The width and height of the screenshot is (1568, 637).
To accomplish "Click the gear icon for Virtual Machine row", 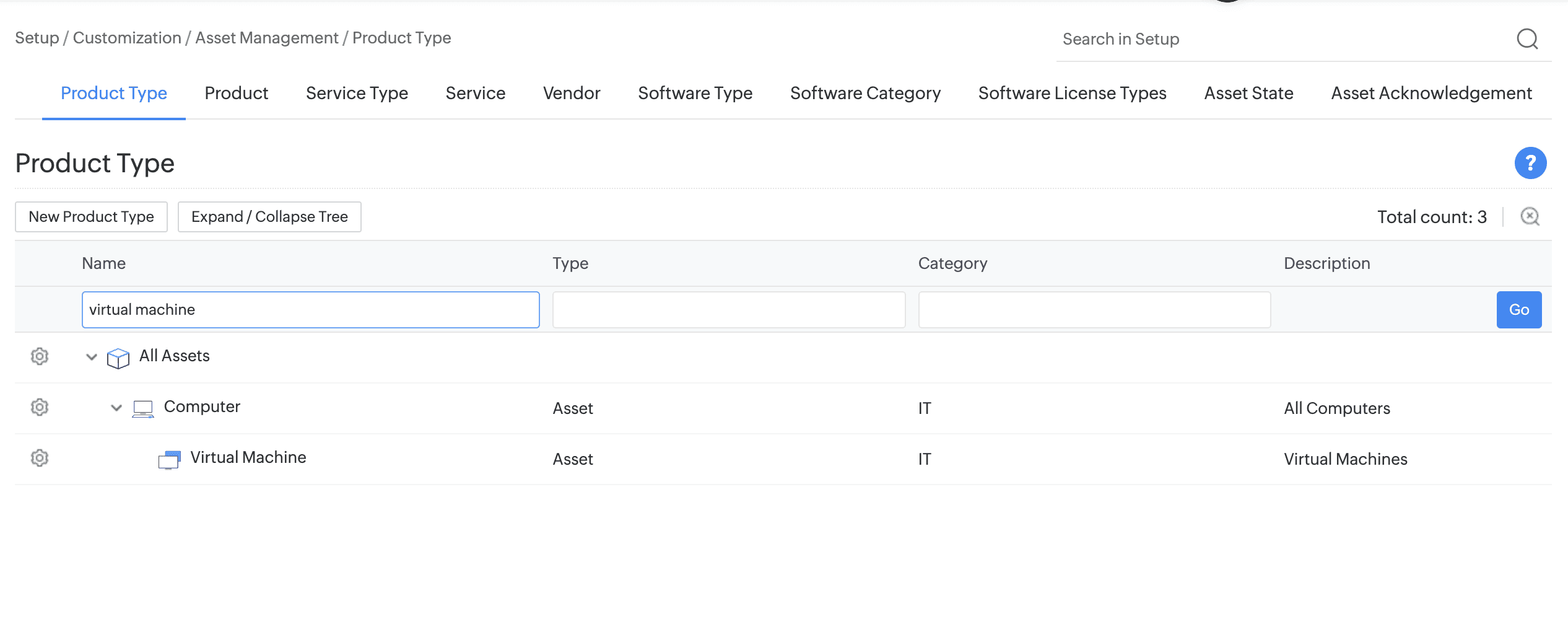I will pos(40,458).
